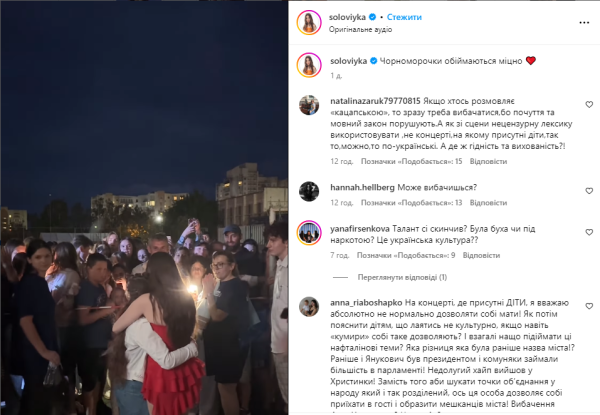Open the anna_riaboshapko username link
This screenshot has width=600, height=415.
[x=366, y=303]
